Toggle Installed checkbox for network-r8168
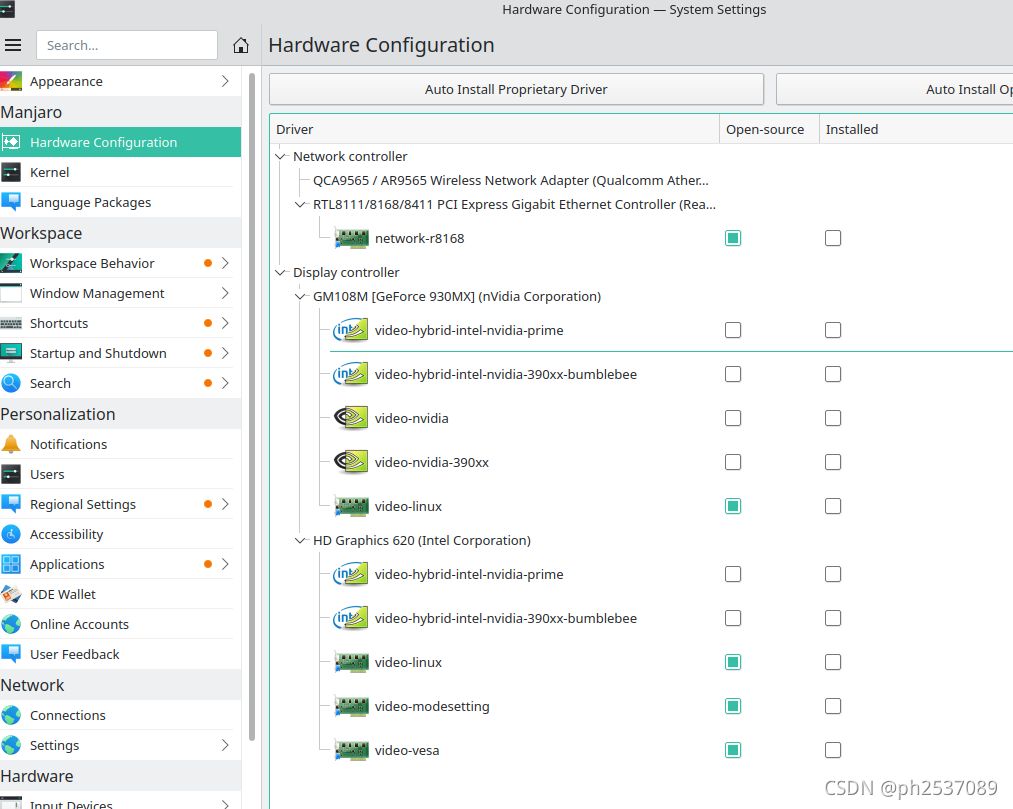1013x809 pixels. click(x=833, y=238)
